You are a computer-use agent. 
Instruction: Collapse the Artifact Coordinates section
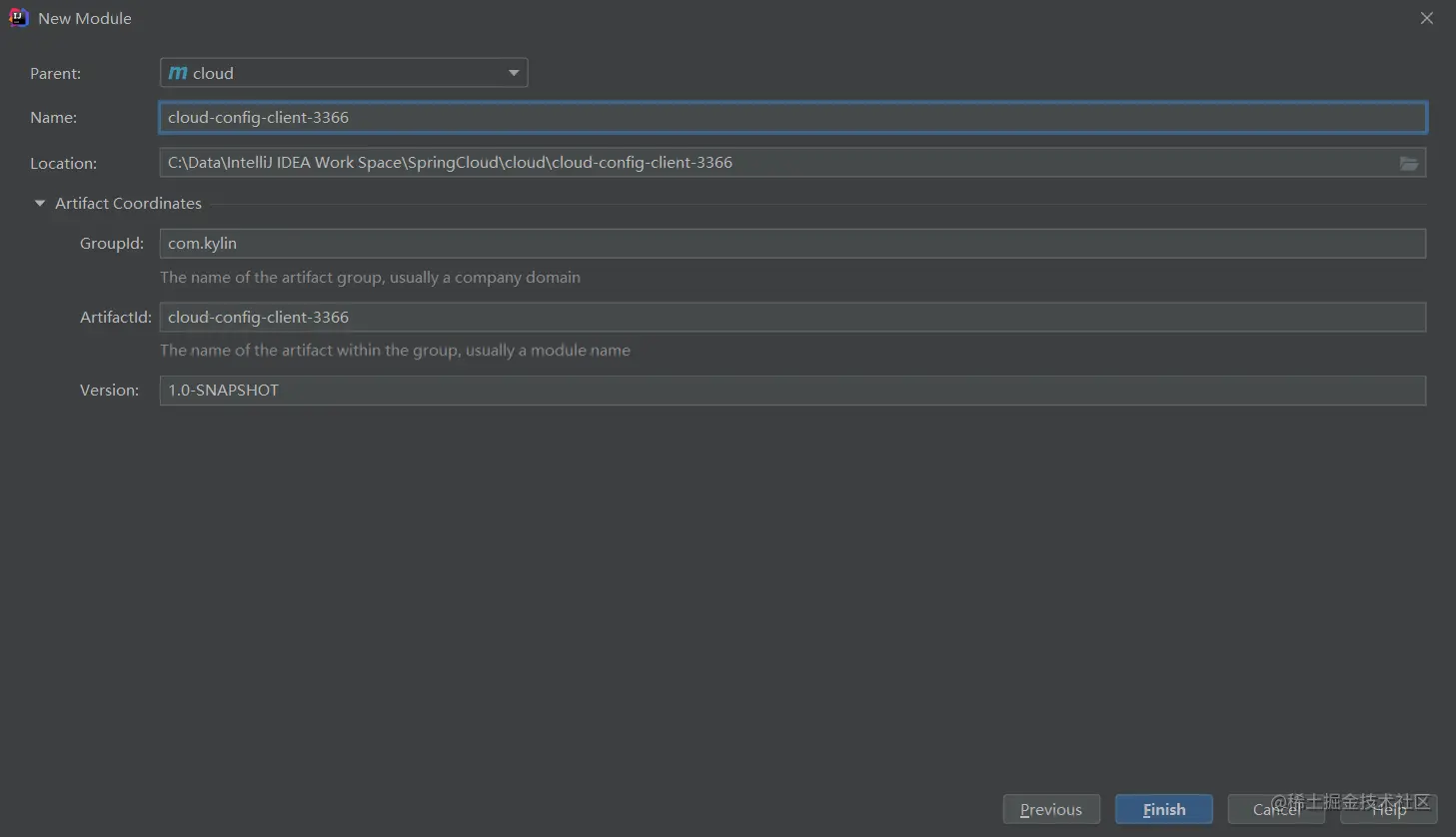click(40, 204)
